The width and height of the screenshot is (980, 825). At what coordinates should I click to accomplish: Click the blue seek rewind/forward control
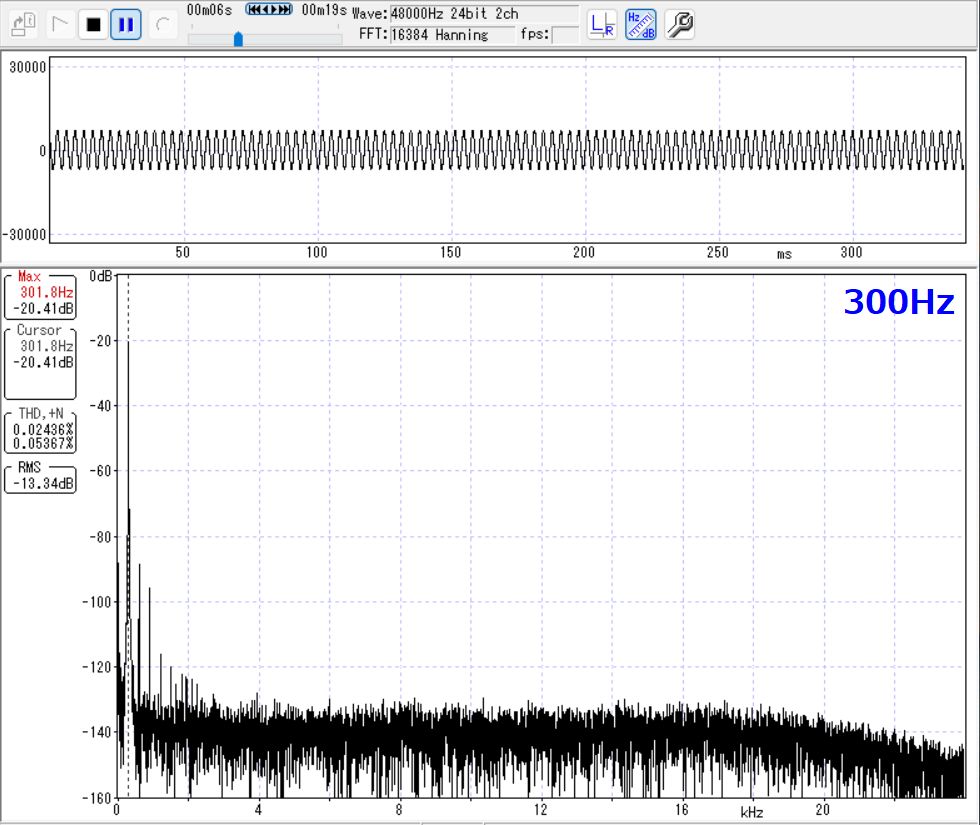pos(269,9)
